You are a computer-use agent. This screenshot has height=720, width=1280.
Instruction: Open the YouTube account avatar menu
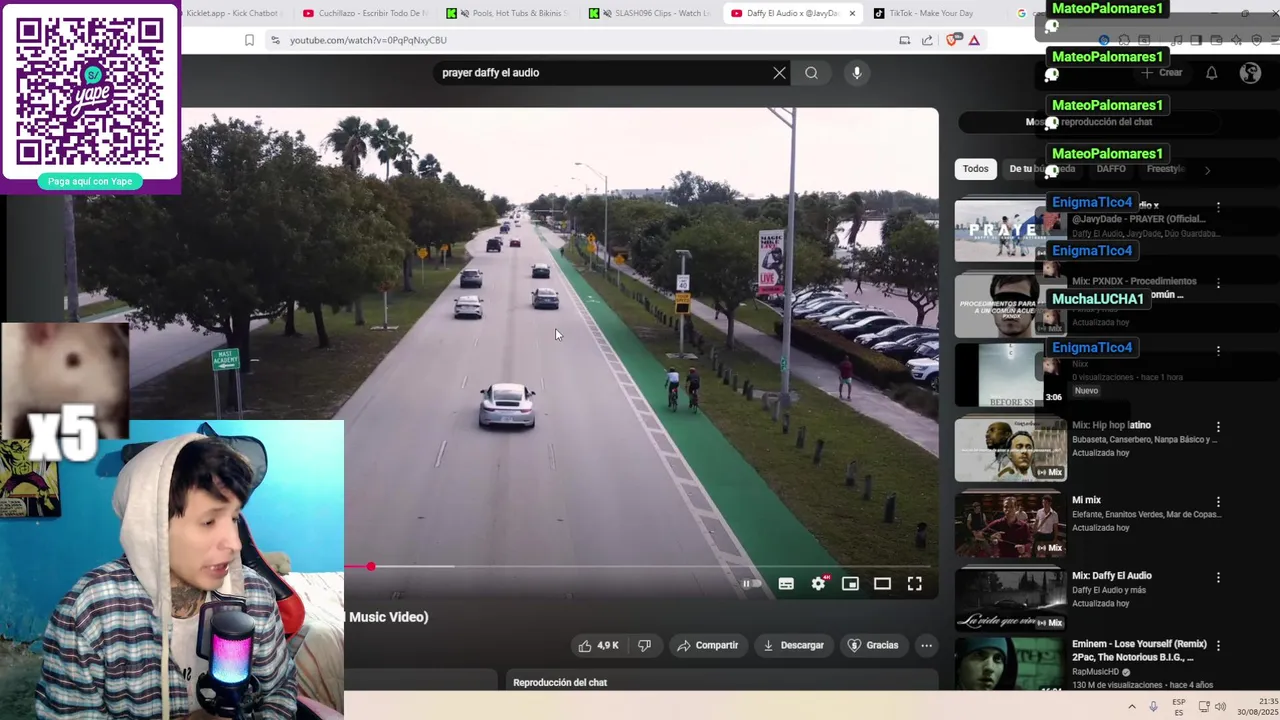point(1250,73)
